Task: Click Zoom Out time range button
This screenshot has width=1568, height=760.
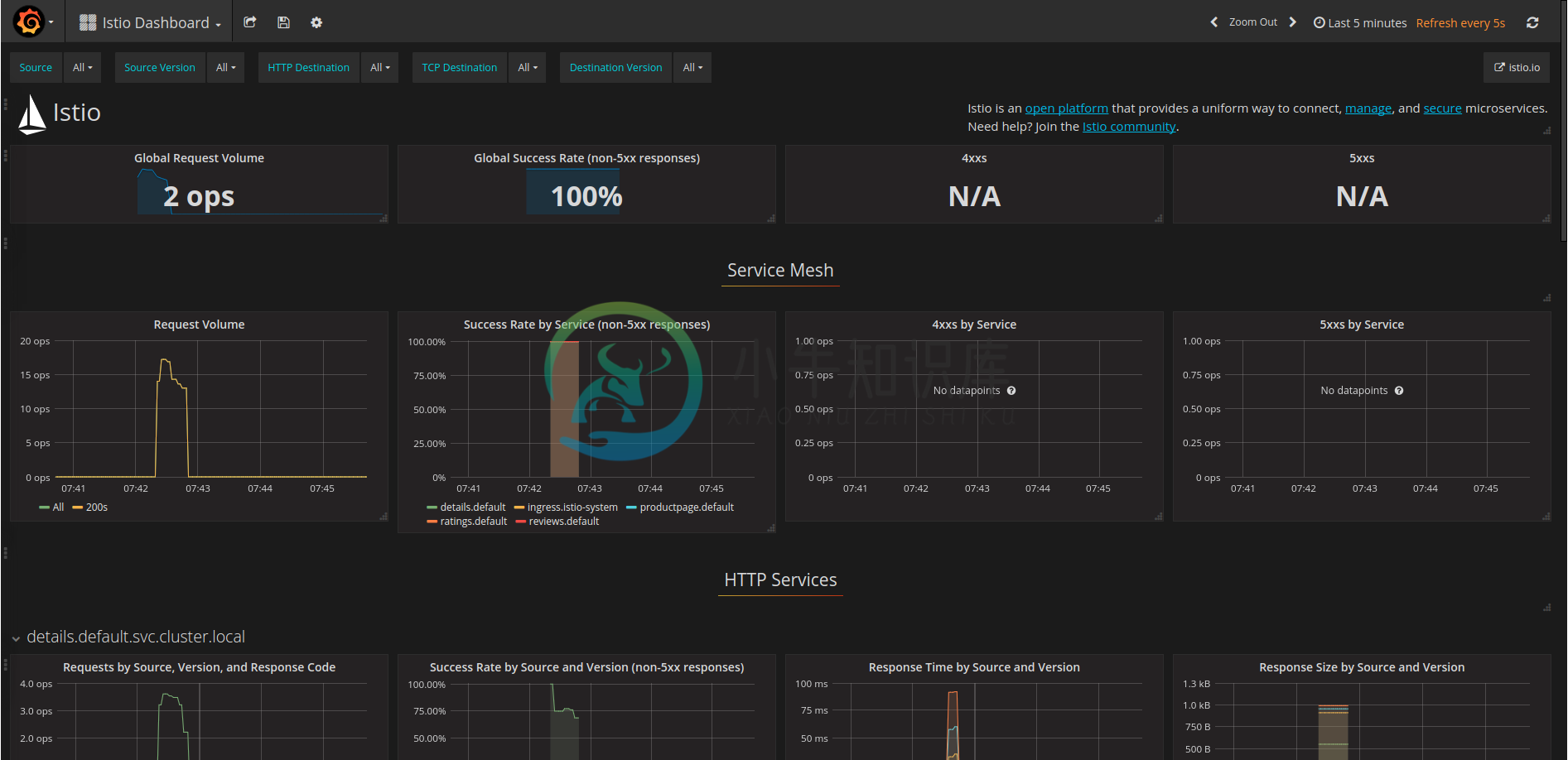Action: pyautogui.click(x=1252, y=22)
